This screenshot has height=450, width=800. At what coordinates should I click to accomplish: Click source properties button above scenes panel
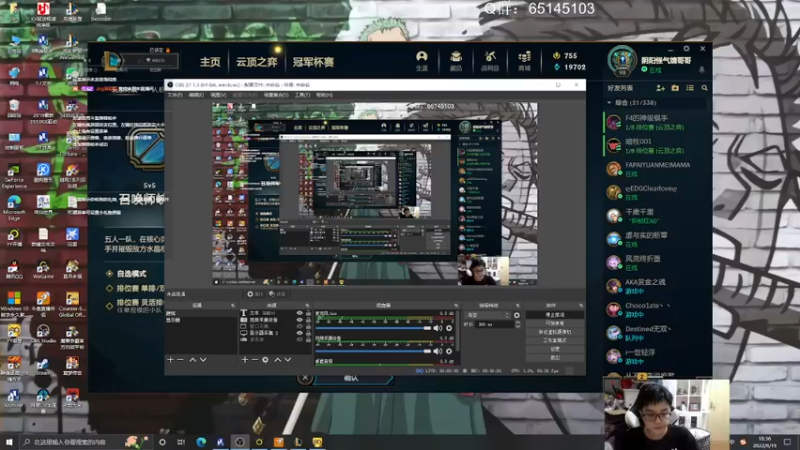coord(255,294)
